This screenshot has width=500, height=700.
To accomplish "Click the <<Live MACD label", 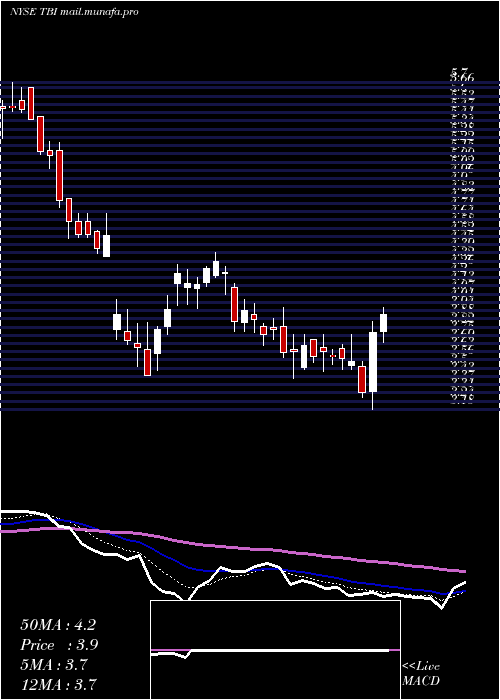I will tap(421, 673).
